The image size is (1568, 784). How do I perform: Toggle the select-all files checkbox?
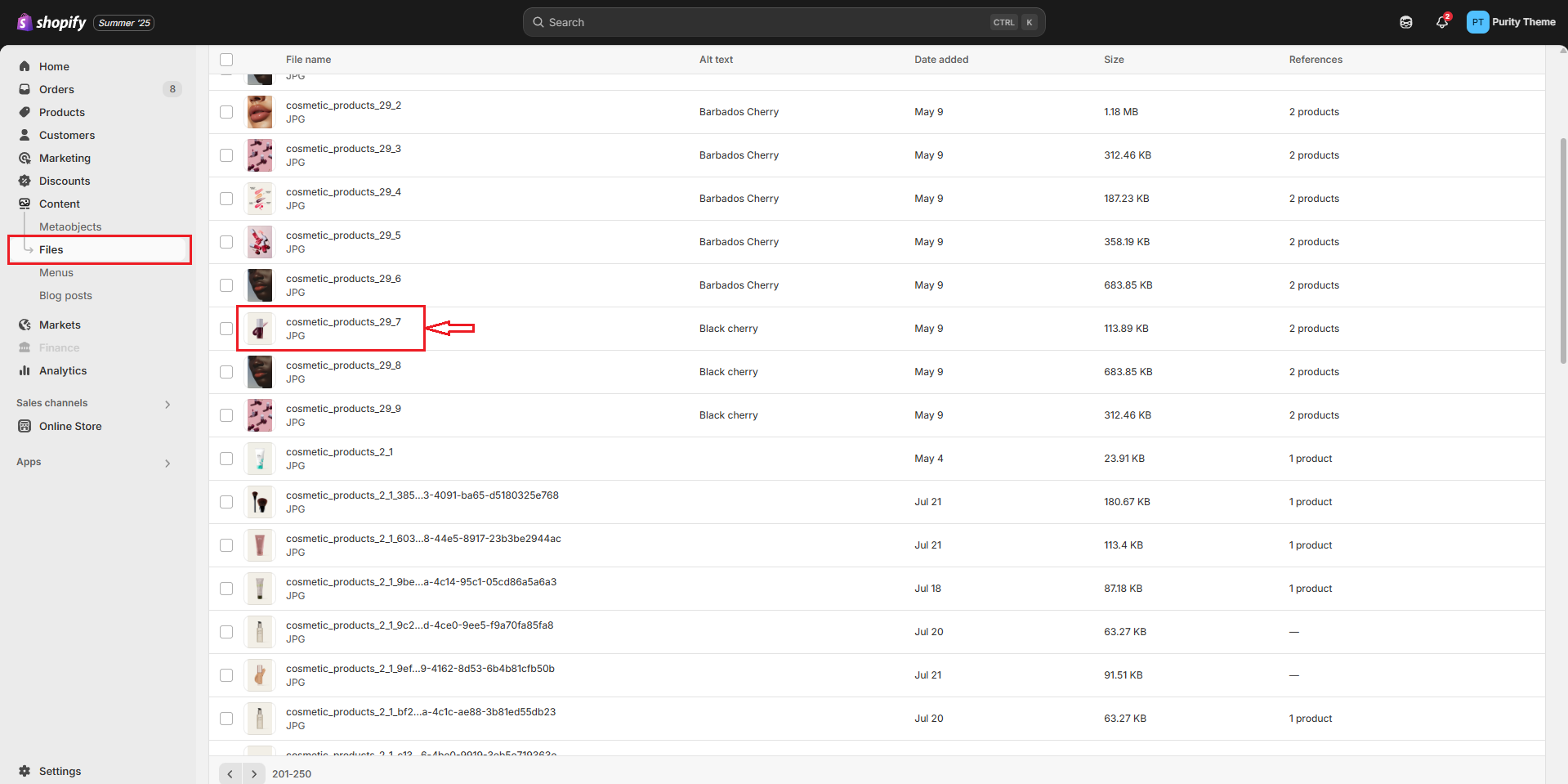point(226,60)
